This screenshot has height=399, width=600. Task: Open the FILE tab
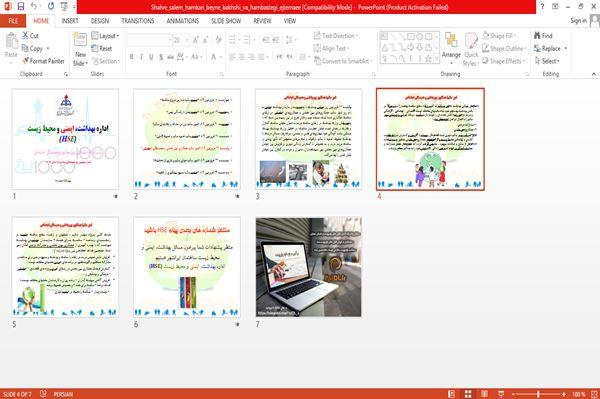(x=13, y=21)
